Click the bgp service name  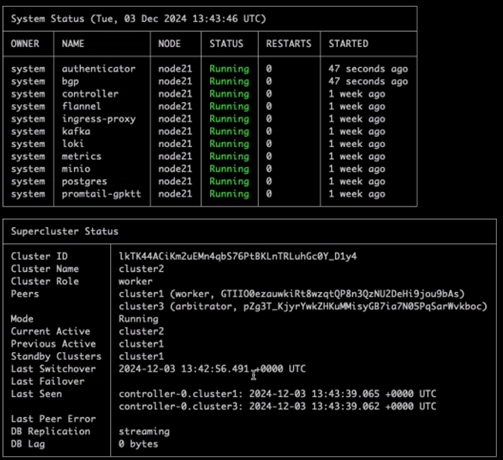point(70,82)
